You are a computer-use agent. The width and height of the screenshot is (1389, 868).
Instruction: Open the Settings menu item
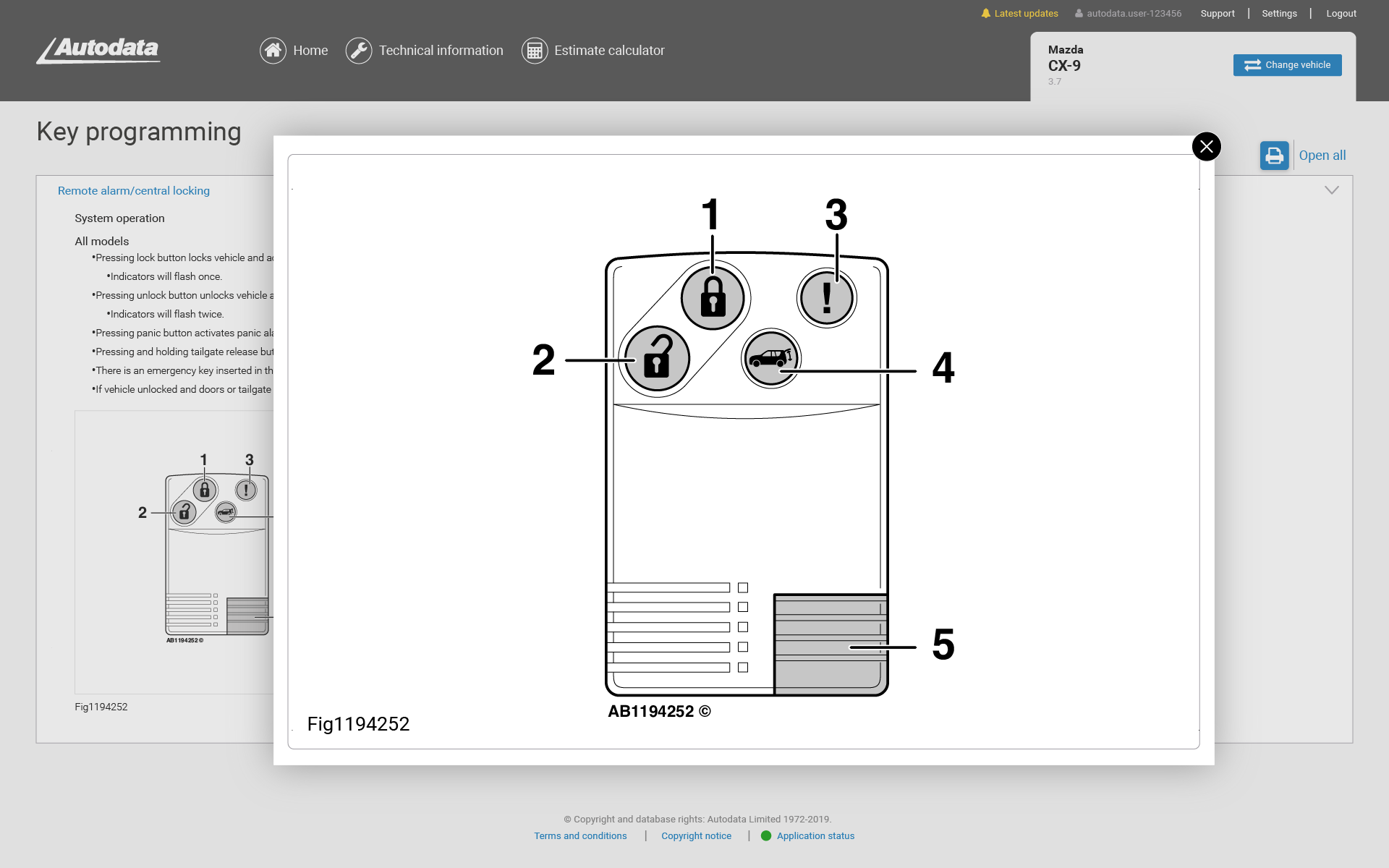[1279, 14]
